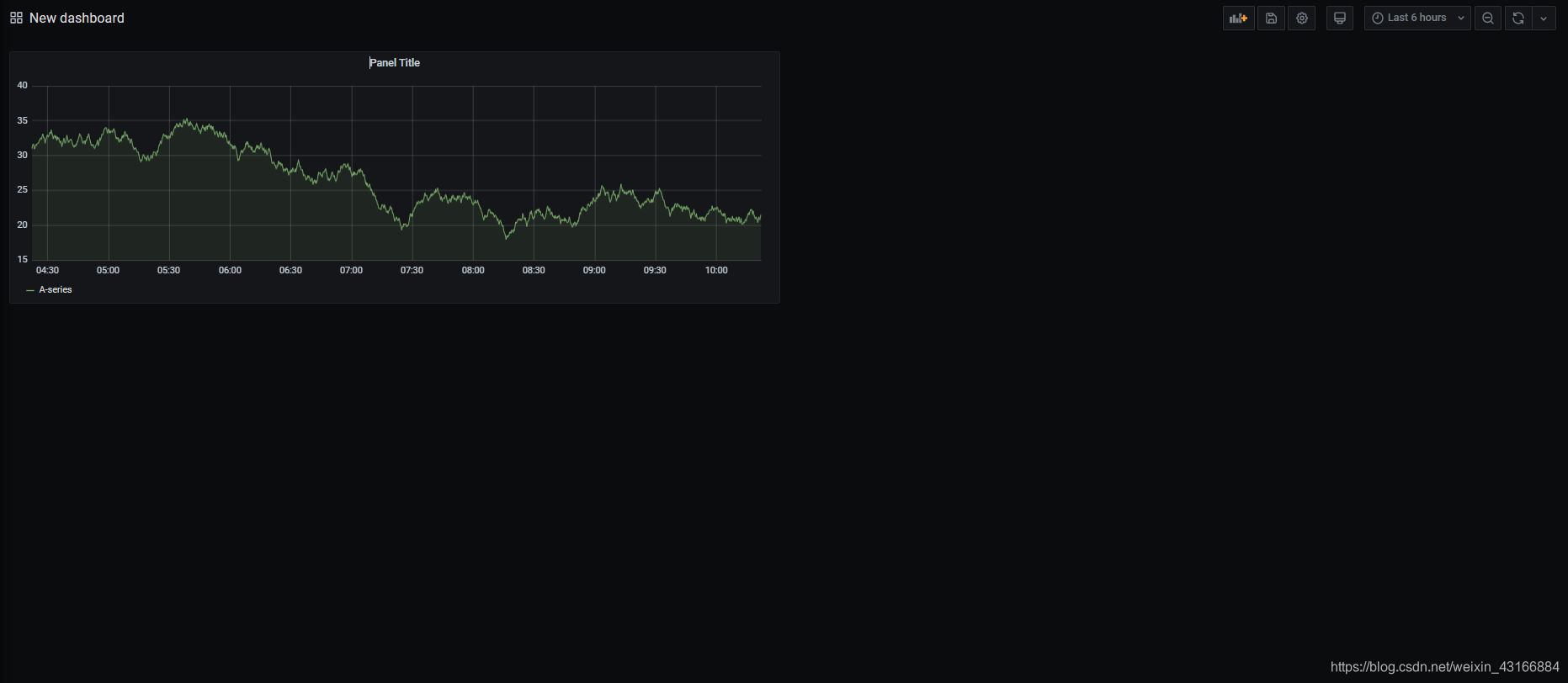Click the 07:00 time axis label
Viewport: 1568px width, 683px height.
pyautogui.click(x=351, y=270)
